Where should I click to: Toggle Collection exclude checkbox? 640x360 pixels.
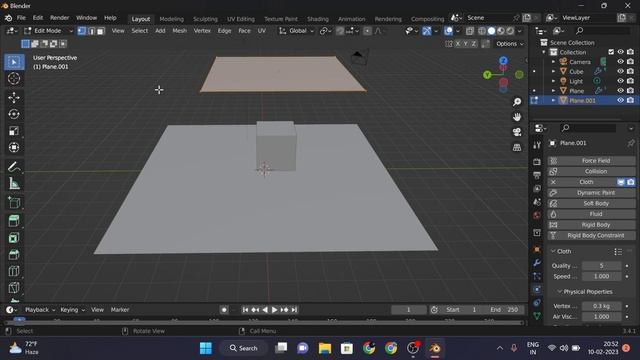(x=611, y=52)
